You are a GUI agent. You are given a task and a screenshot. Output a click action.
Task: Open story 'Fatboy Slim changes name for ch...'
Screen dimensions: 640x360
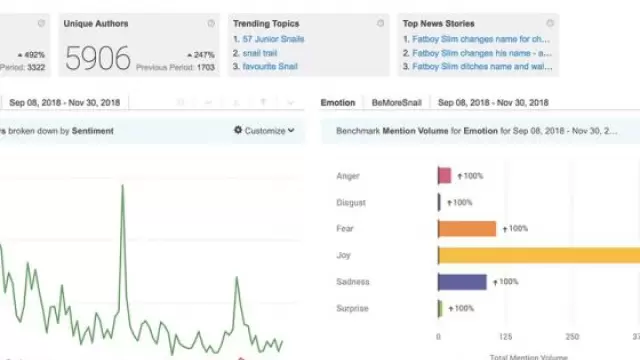pos(481,39)
